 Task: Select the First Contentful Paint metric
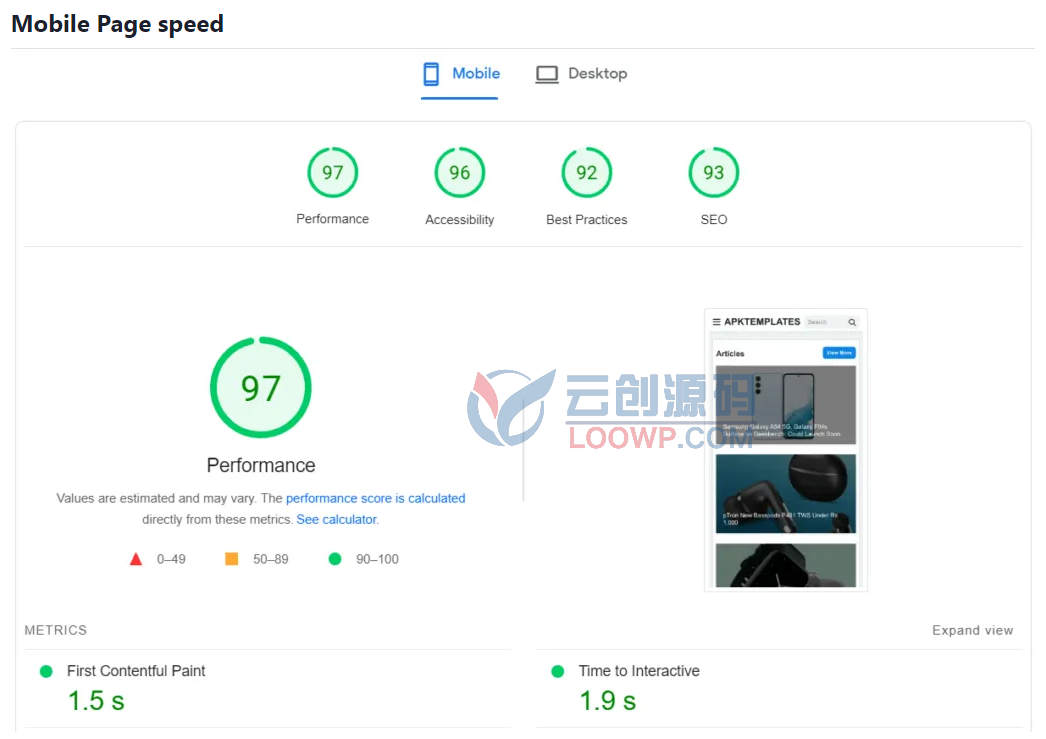268,688
